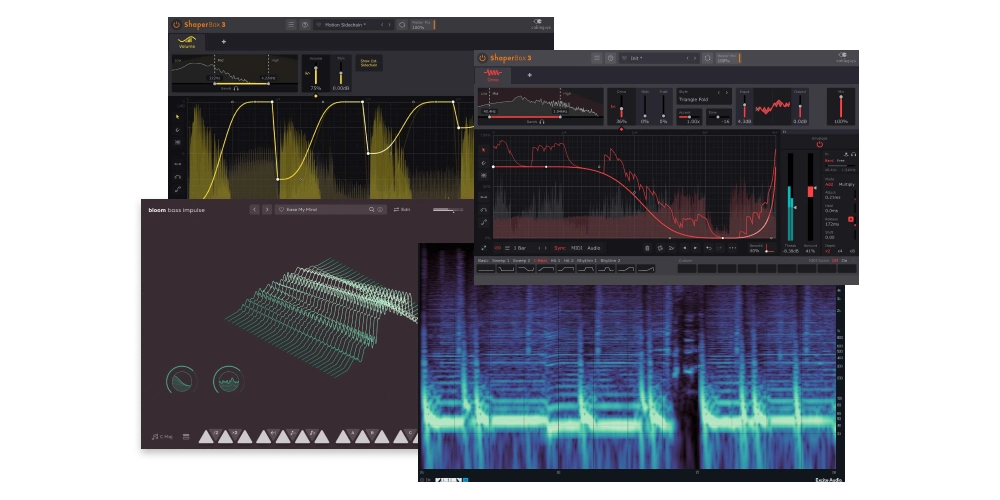Image resolution: width=1000 pixels, height=500 pixels.
Task: Shift the curve left with arrow
Action: pos(685,248)
